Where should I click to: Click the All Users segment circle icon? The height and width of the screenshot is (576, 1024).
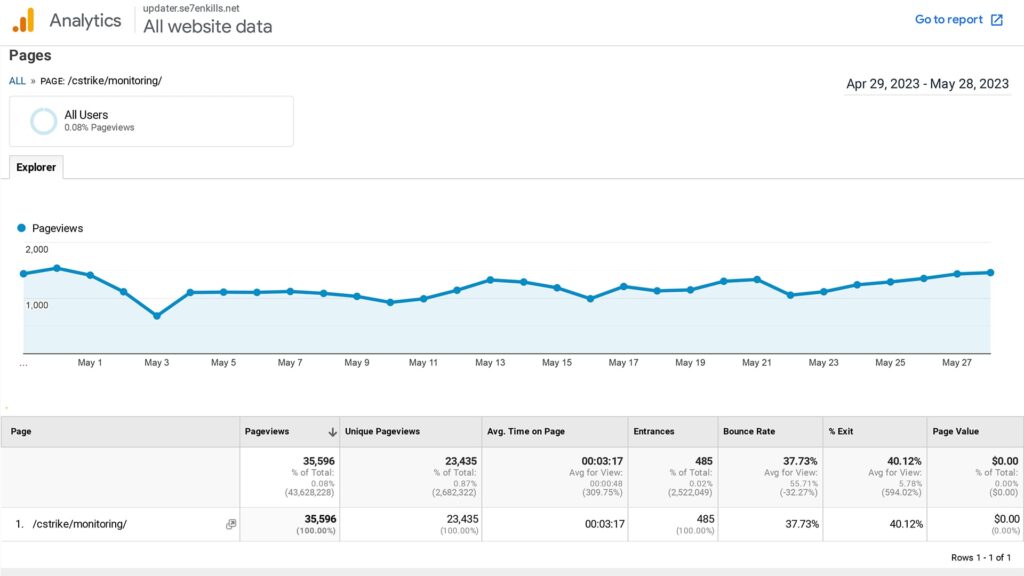tap(43, 121)
